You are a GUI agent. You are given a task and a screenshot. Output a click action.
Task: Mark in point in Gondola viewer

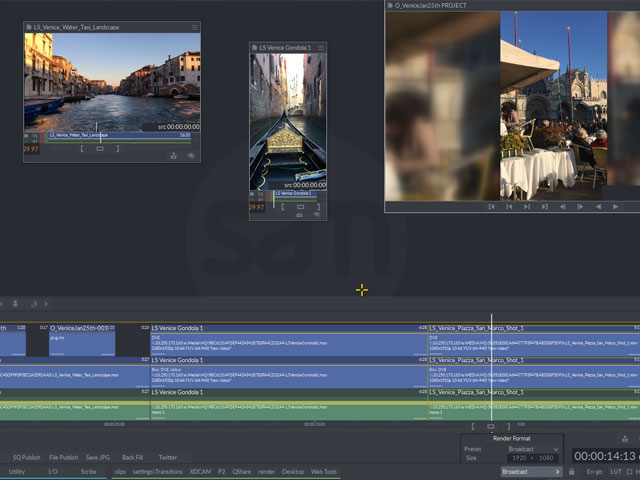pos(282,207)
